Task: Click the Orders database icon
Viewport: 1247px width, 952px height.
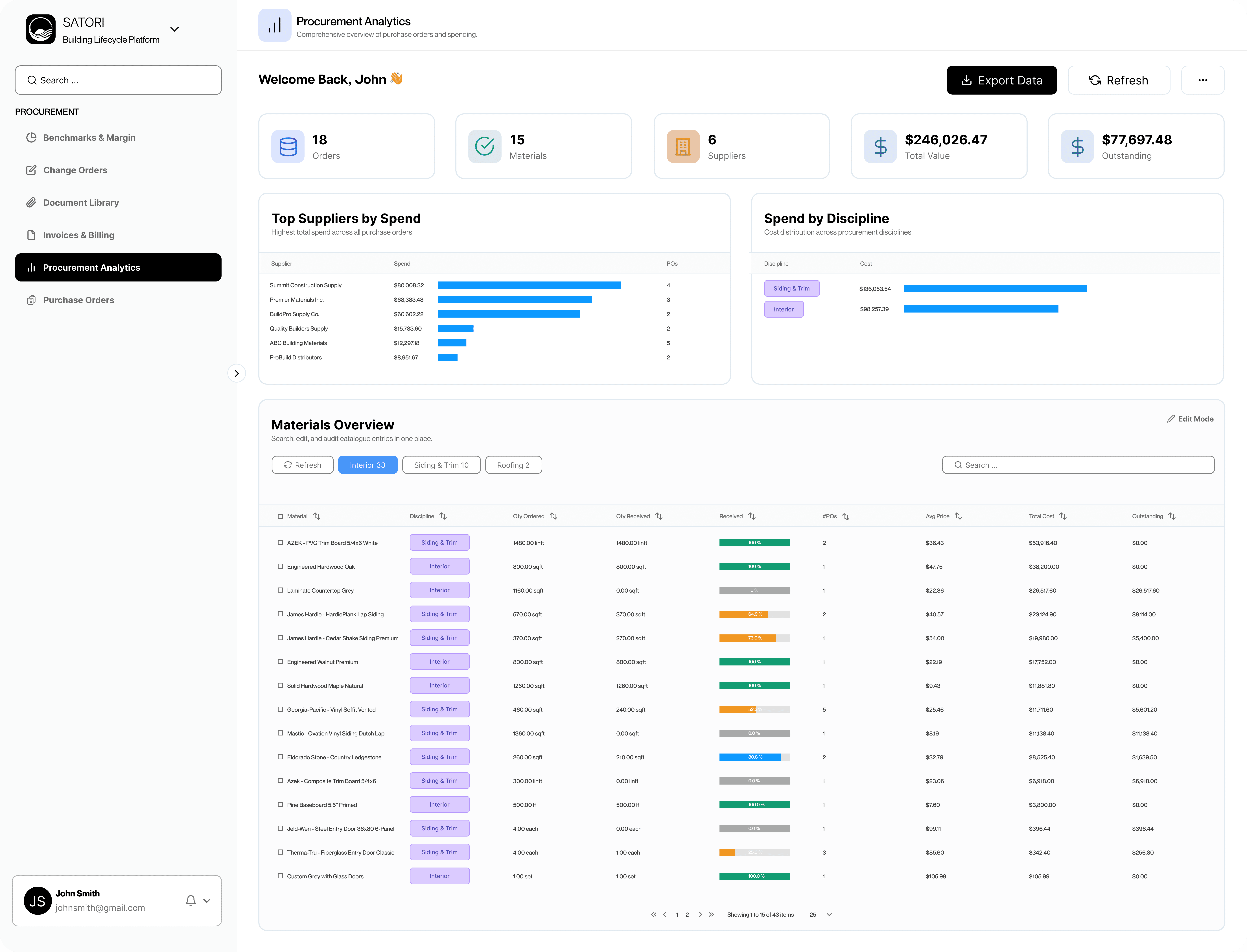Action: point(288,147)
